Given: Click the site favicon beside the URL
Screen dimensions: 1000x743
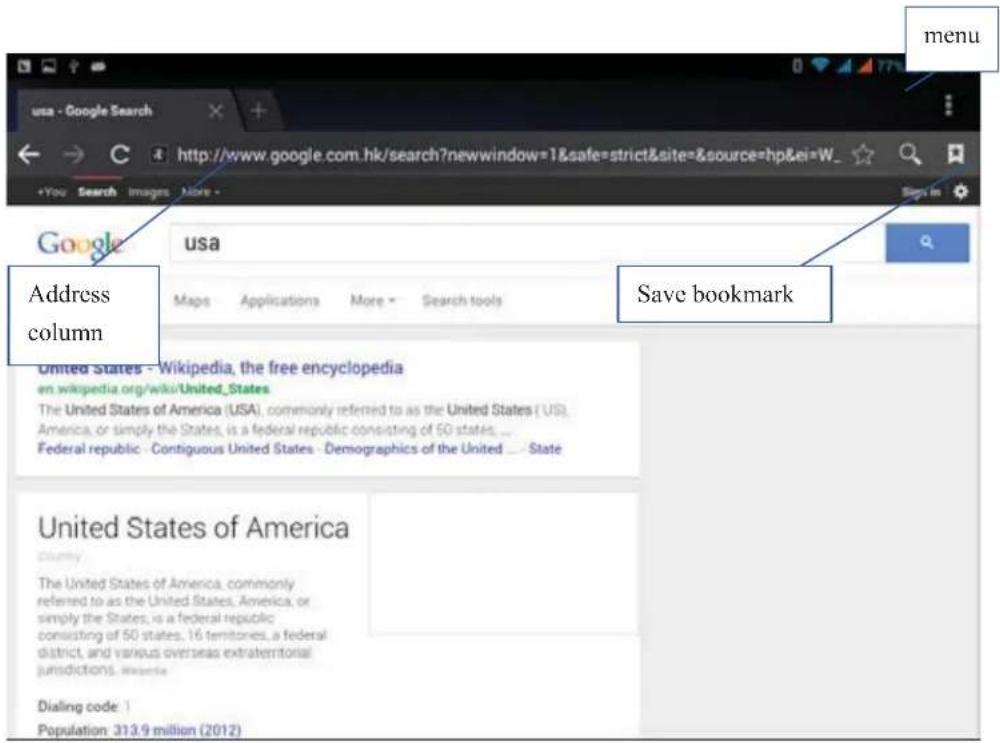Looking at the screenshot, I should tap(158, 154).
